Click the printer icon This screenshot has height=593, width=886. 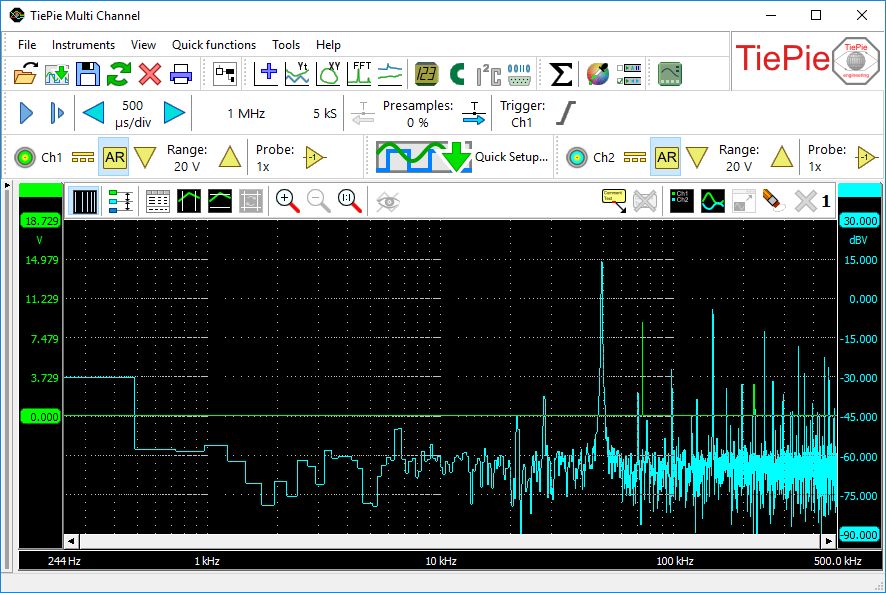181,73
